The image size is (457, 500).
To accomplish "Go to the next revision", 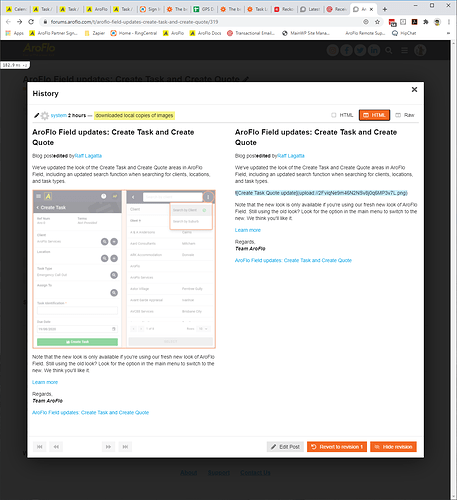I will (108, 447).
